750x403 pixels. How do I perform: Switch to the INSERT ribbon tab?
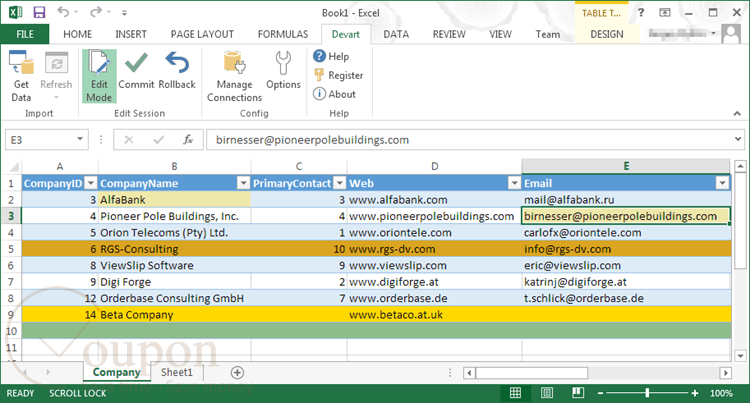click(131, 34)
